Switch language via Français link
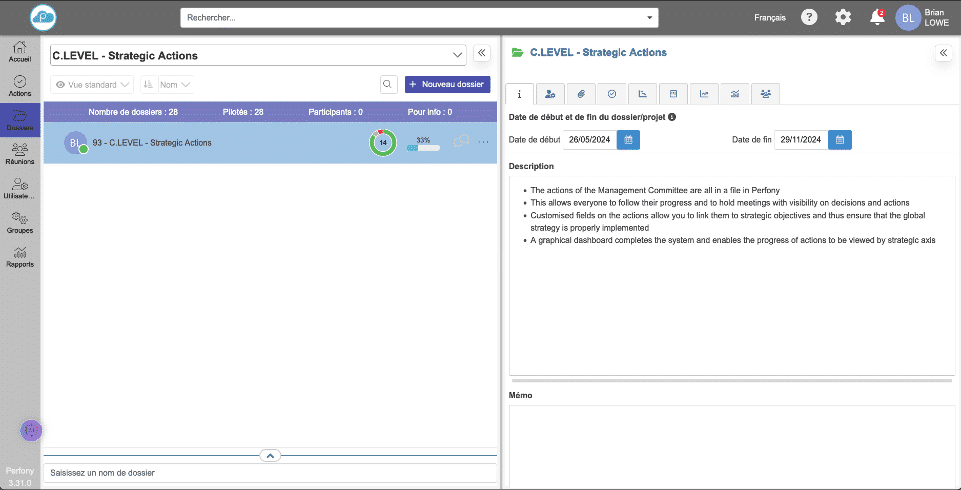This screenshot has height=490, width=961. tap(769, 17)
